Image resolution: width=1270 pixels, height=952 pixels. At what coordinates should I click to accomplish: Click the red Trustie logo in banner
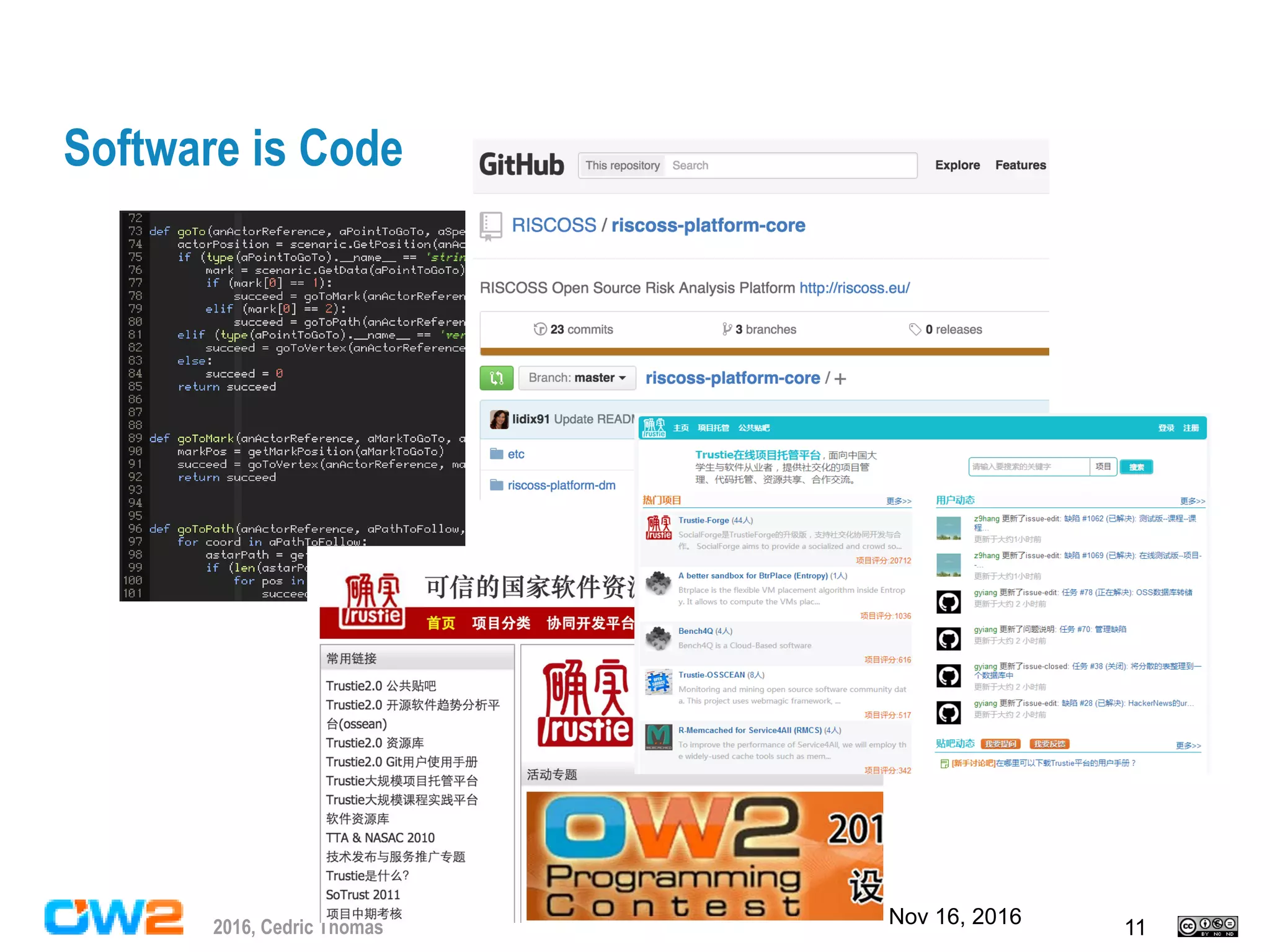click(x=373, y=600)
